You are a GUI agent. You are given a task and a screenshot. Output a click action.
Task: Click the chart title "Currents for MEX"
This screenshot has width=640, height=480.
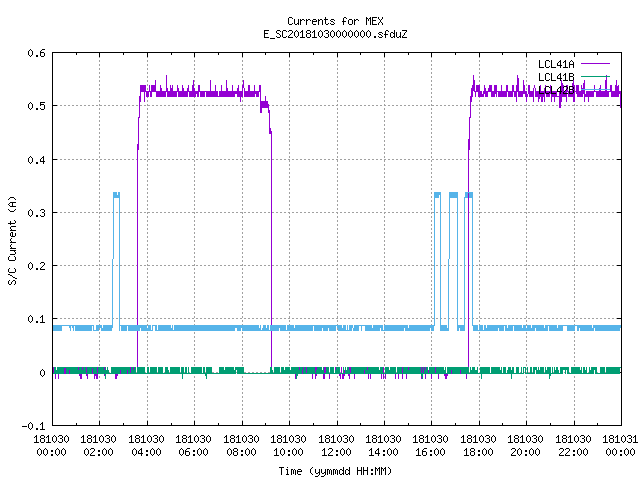pyautogui.click(x=335, y=21)
